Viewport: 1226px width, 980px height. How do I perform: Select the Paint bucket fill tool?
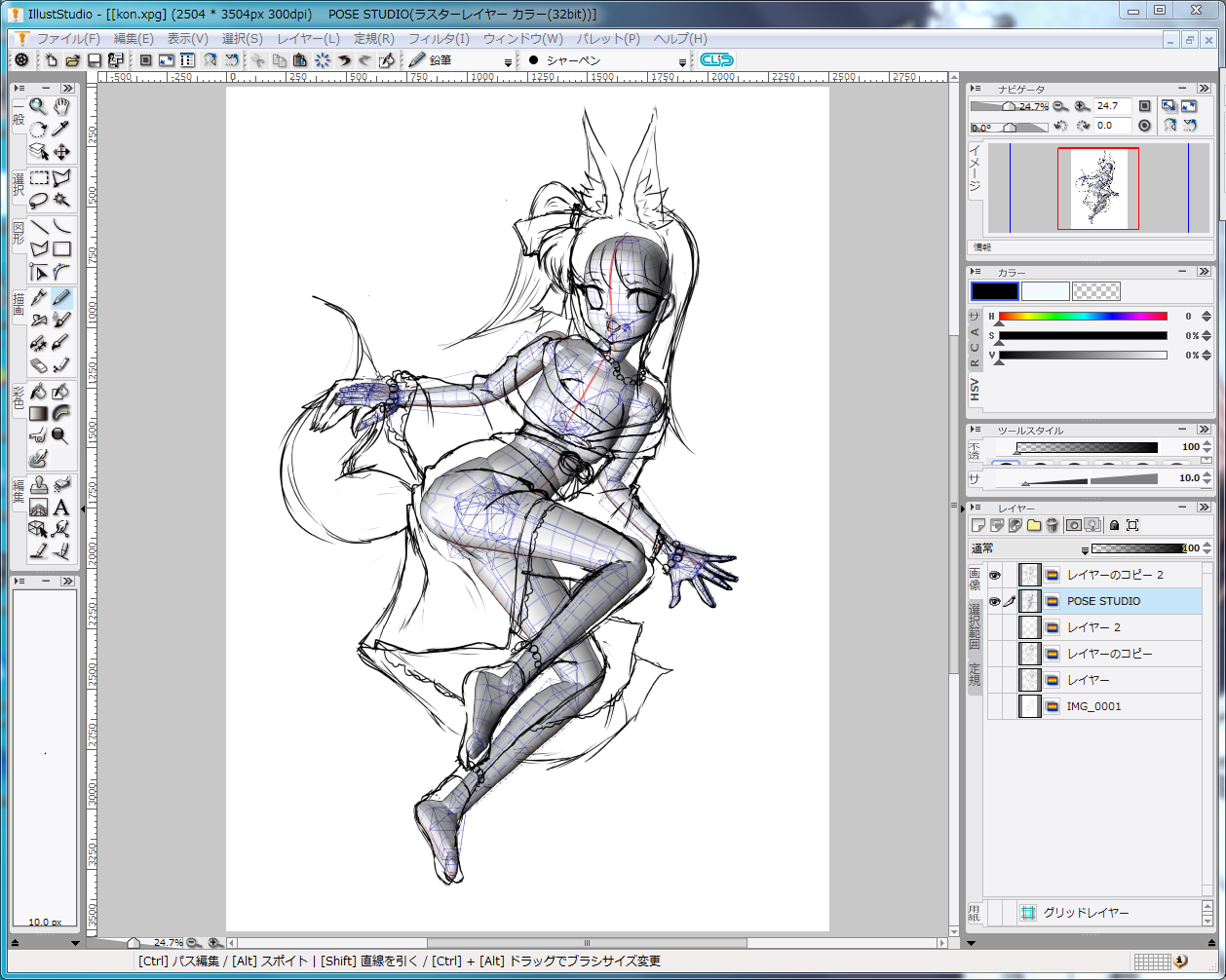[38, 392]
